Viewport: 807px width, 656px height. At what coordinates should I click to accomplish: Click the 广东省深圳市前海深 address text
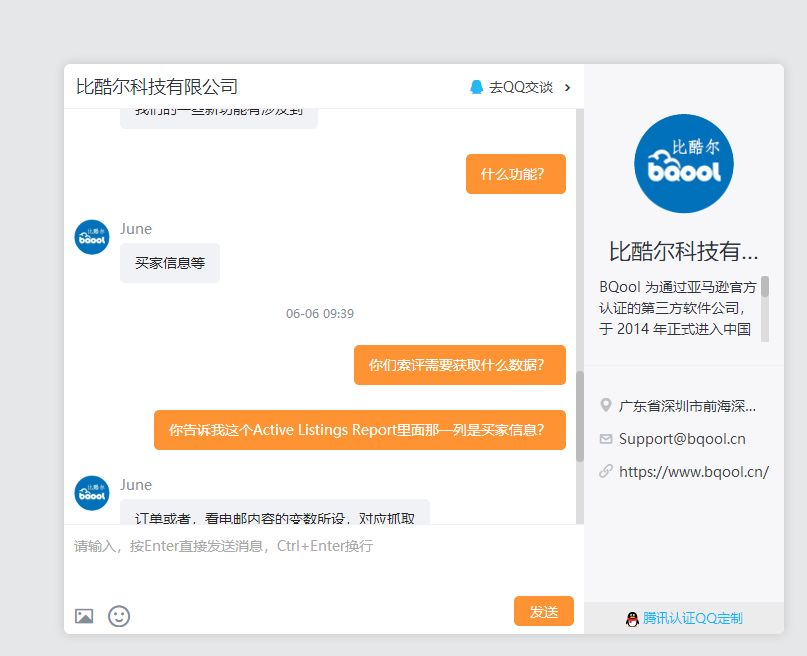pos(687,406)
